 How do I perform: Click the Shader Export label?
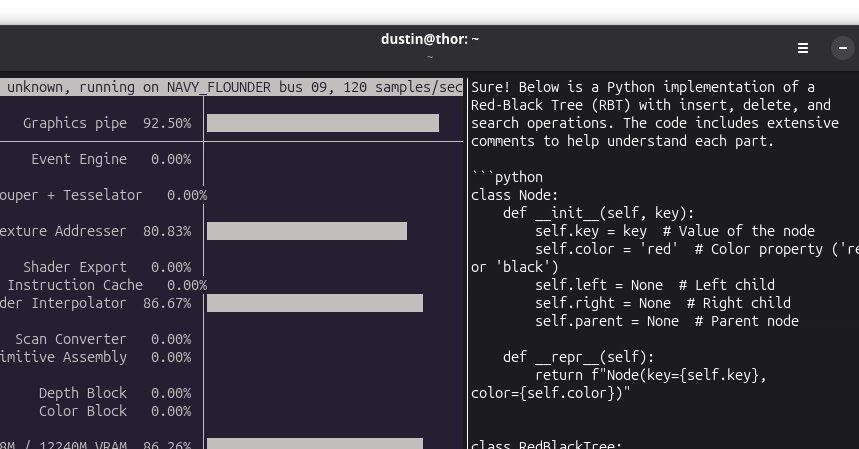click(75, 267)
